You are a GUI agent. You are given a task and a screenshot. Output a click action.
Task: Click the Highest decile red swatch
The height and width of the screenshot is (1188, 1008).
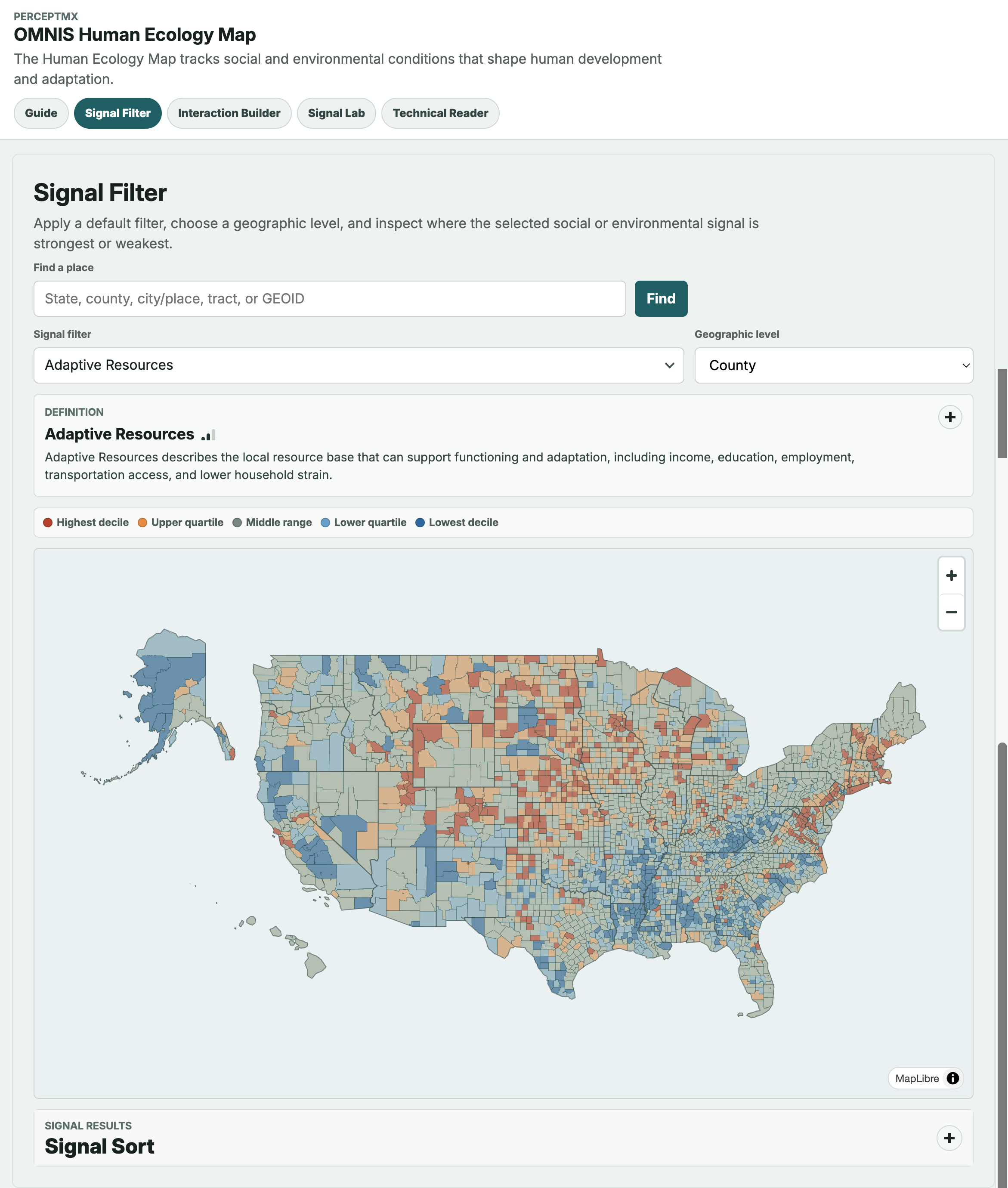point(48,522)
